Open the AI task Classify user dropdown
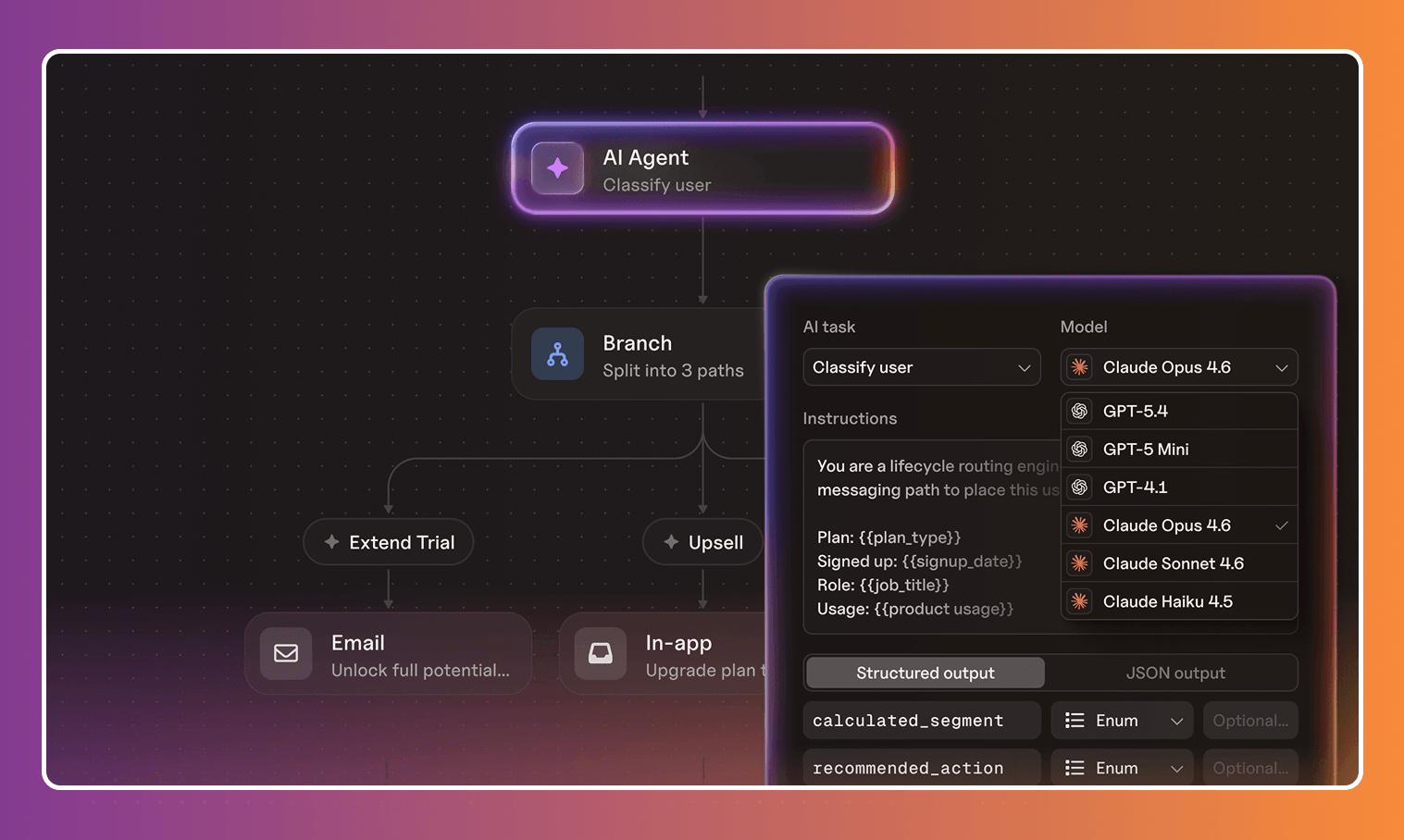This screenshot has width=1404, height=840. [921, 367]
